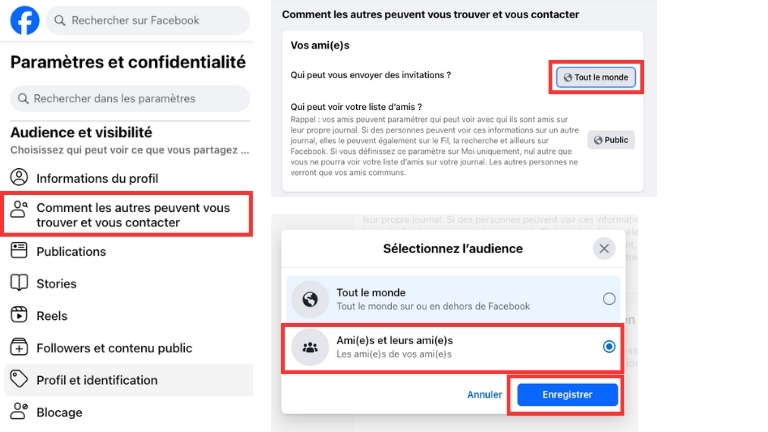Close the Sélectionnez l'audience dialog

click(x=604, y=249)
